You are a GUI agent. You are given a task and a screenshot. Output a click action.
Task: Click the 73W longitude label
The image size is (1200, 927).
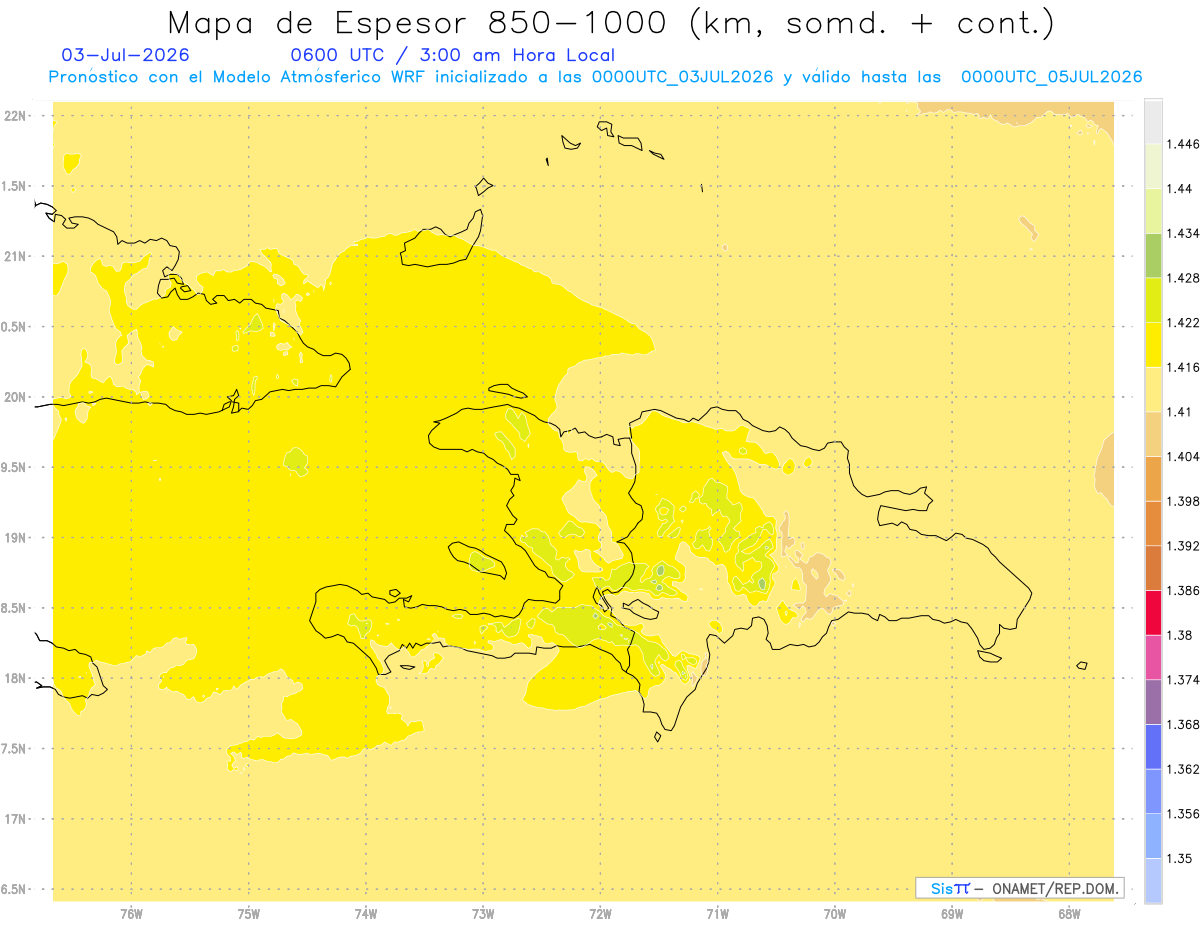pos(483,913)
